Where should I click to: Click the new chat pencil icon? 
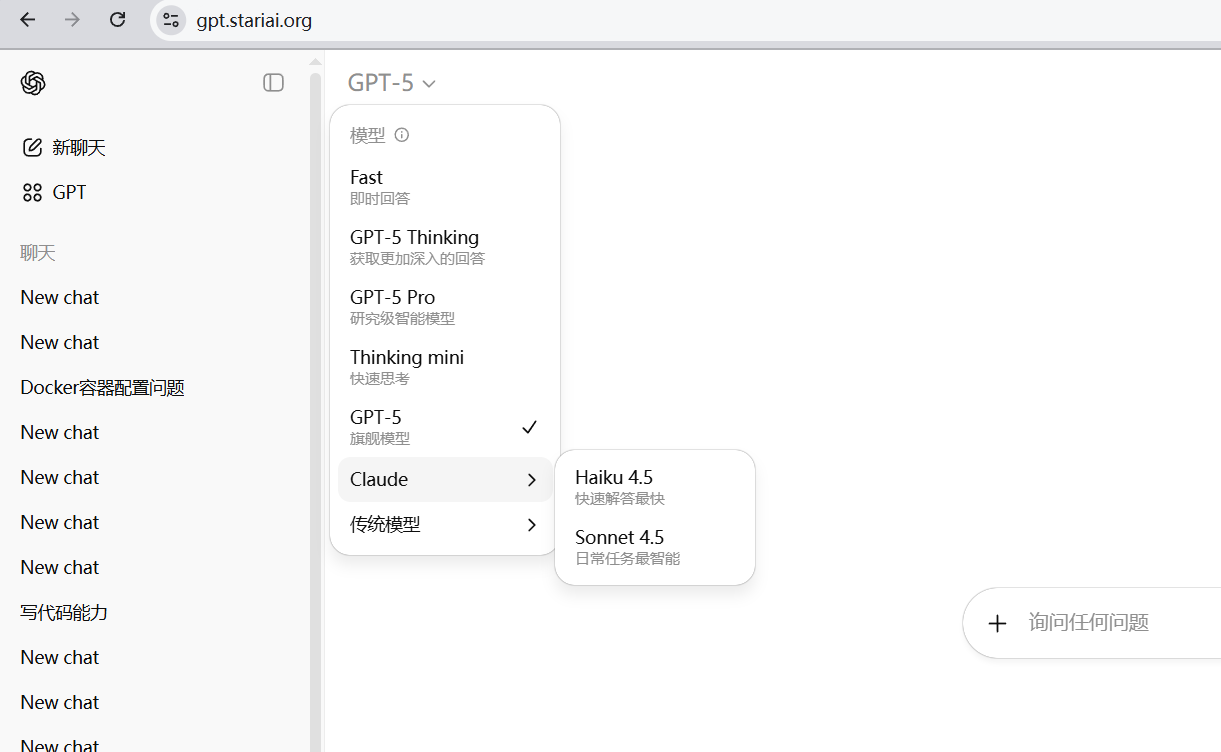click(x=33, y=148)
